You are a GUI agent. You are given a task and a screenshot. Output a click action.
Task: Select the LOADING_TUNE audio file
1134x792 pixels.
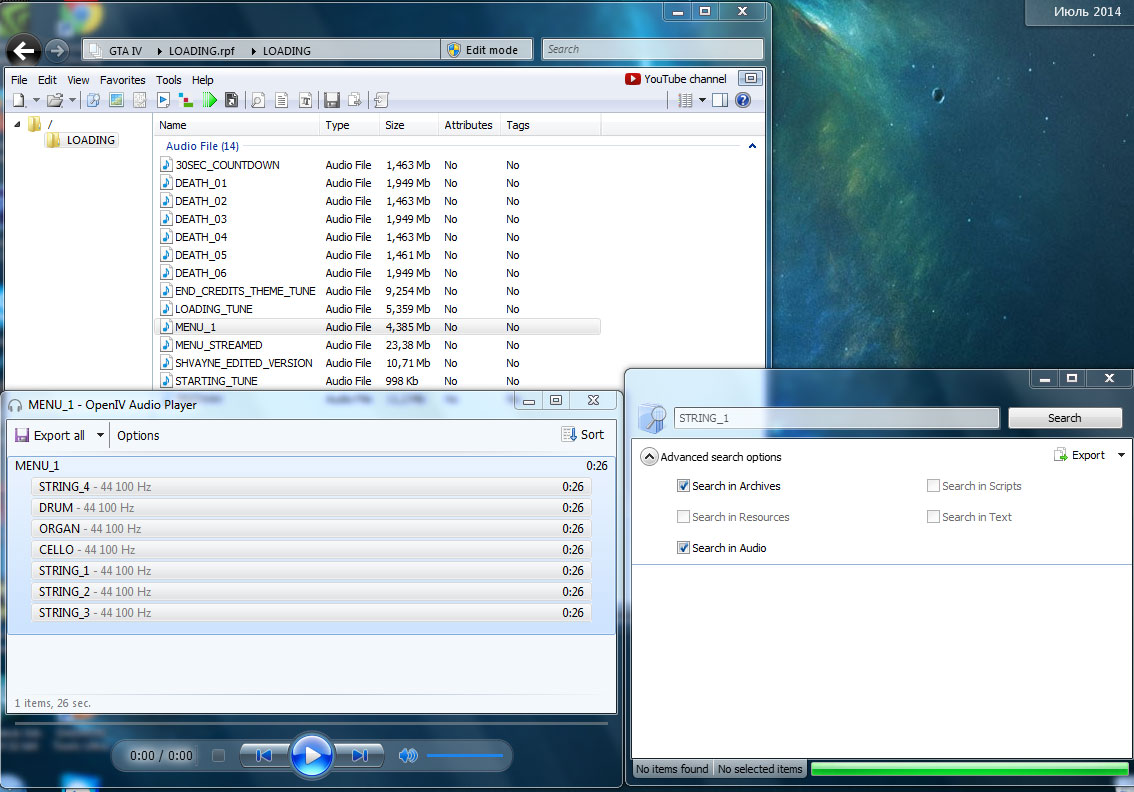coord(213,309)
